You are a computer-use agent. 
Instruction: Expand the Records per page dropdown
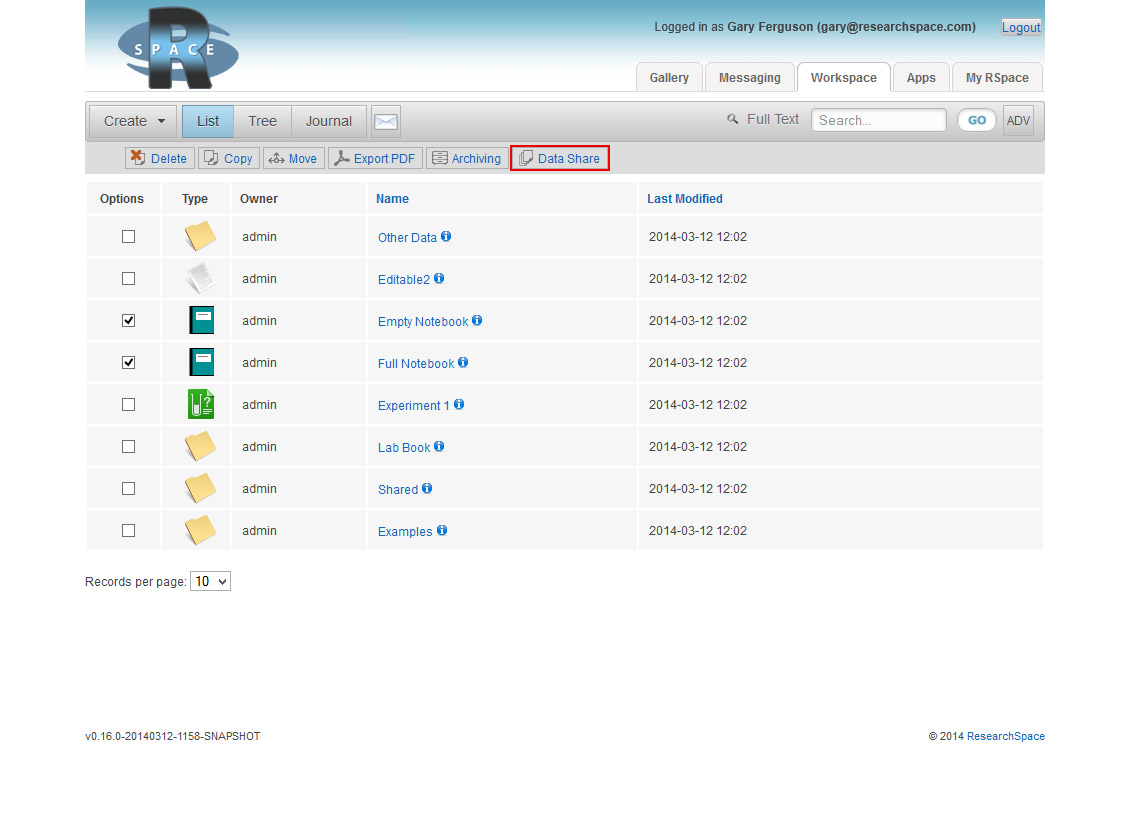pos(210,581)
